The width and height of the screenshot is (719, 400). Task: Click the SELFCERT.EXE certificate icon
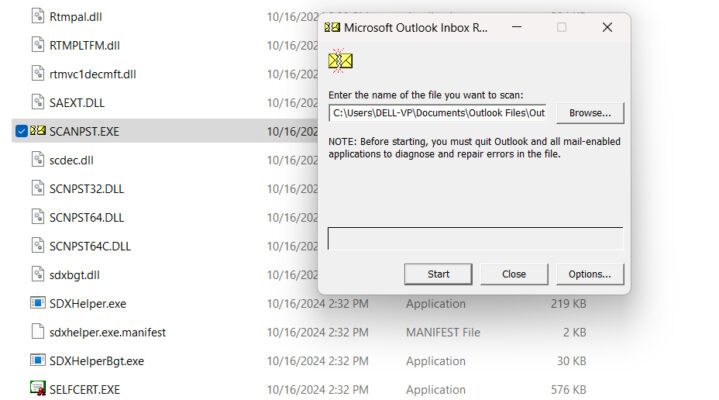[x=38, y=389]
